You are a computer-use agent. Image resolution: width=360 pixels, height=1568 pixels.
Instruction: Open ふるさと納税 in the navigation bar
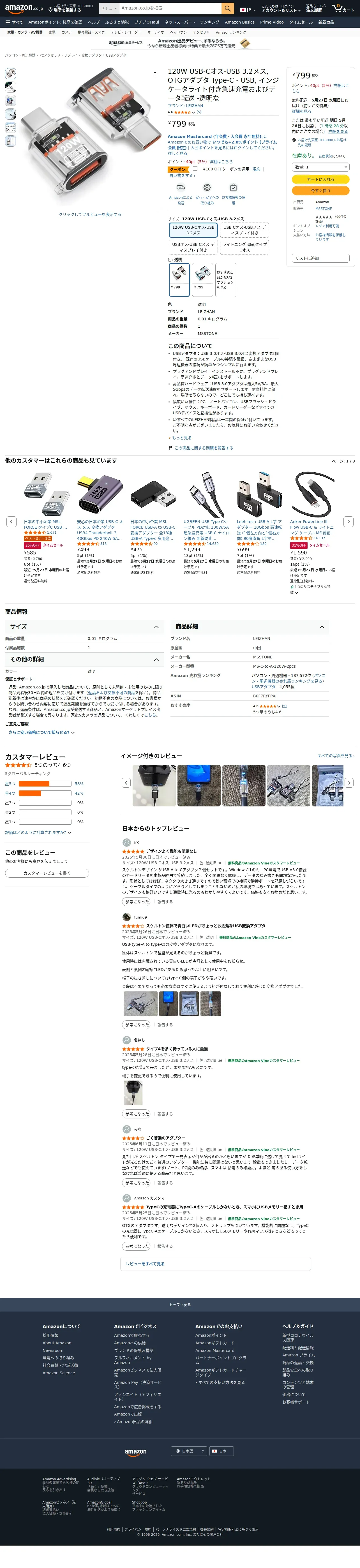pyautogui.click(x=117, y=22)
